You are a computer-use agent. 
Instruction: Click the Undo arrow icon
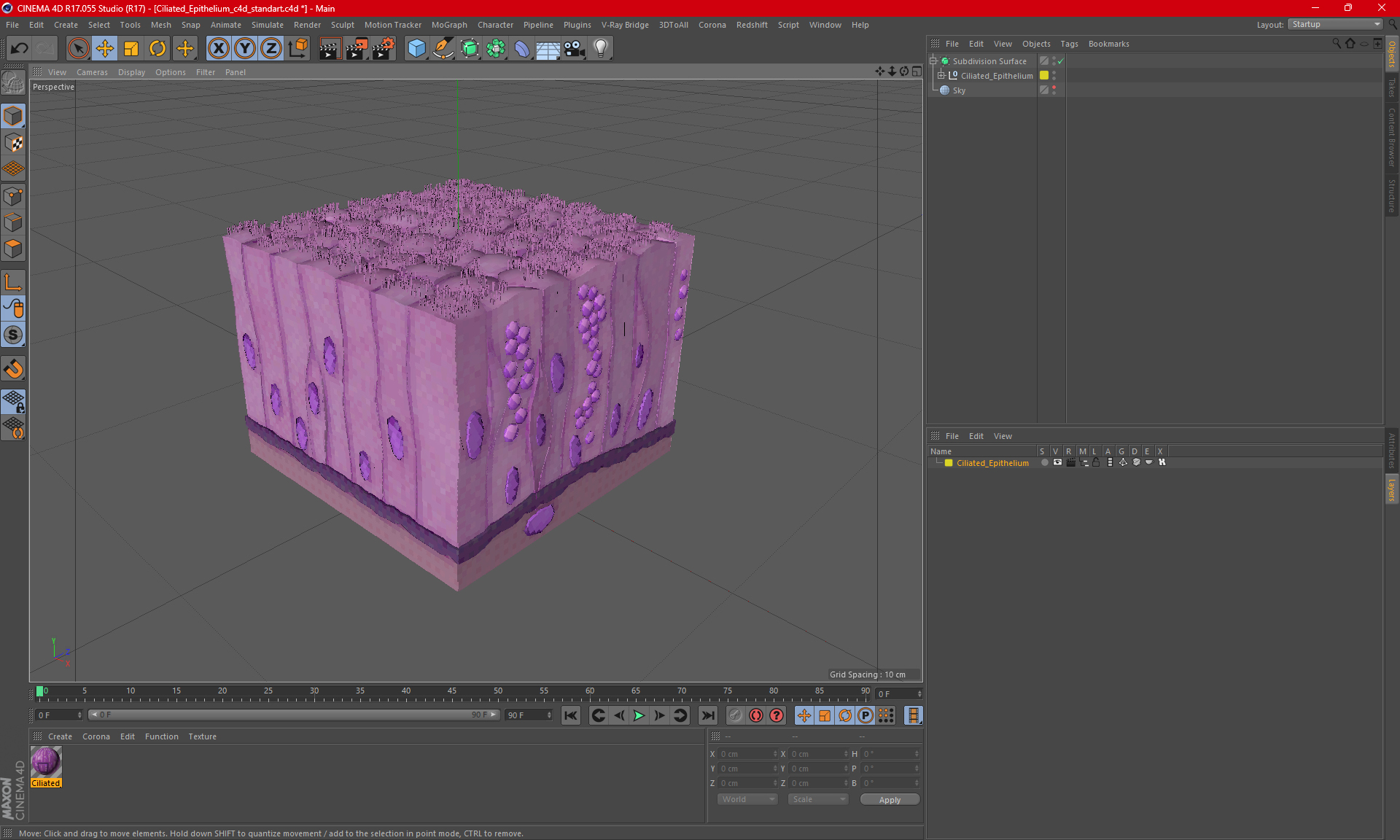point(20,49)
